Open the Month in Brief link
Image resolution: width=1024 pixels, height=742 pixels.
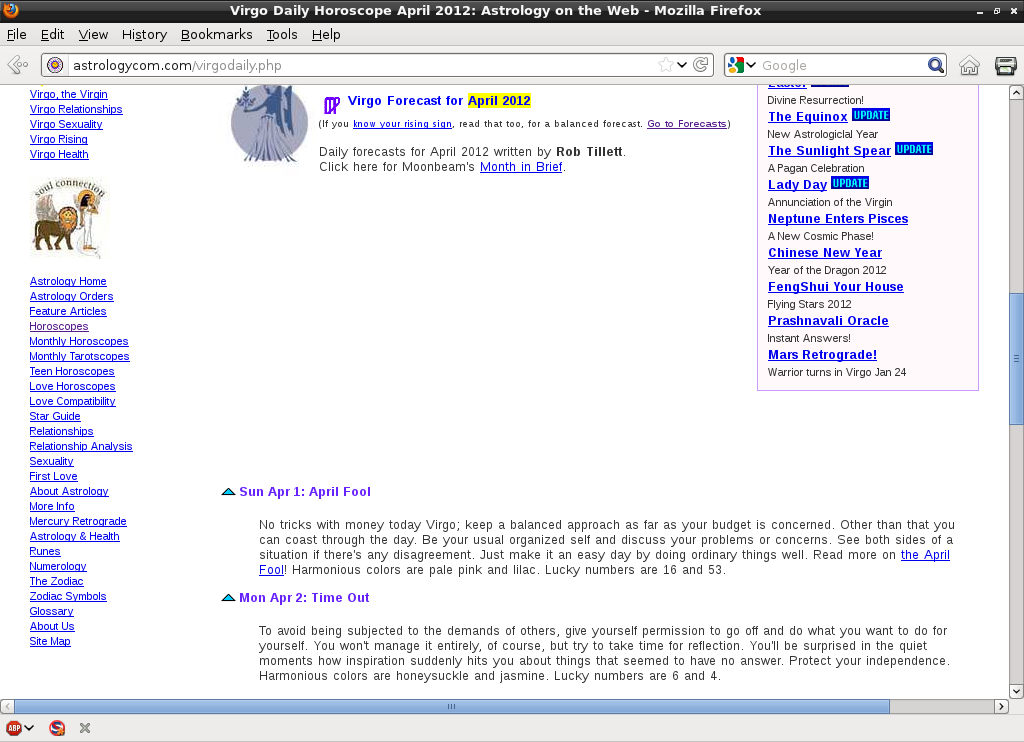click(521, 167)
